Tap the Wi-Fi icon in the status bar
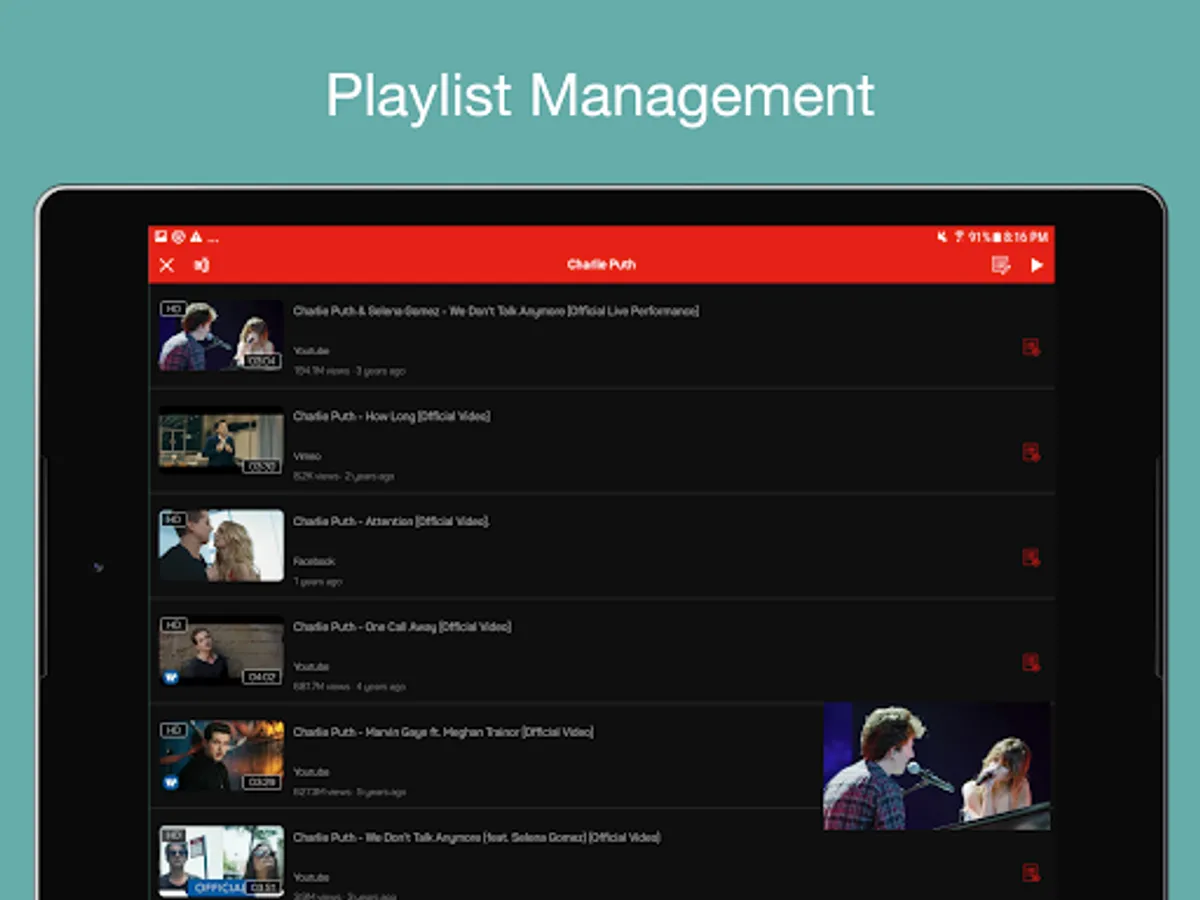Viewport: 1200px width, 900px height. [958, 237]
